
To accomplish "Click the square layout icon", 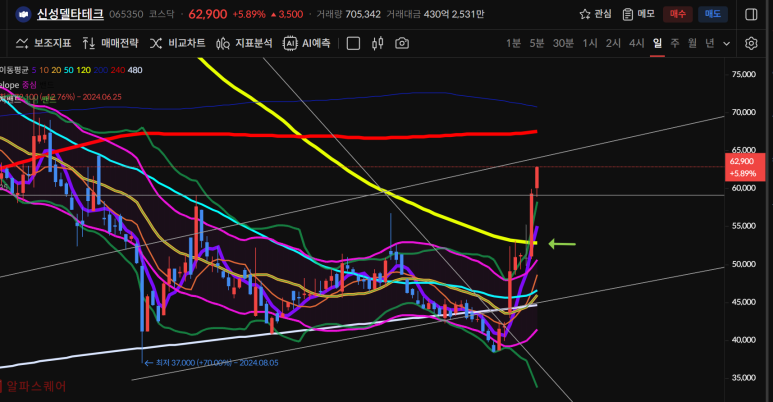I will [x=353, y=43].
